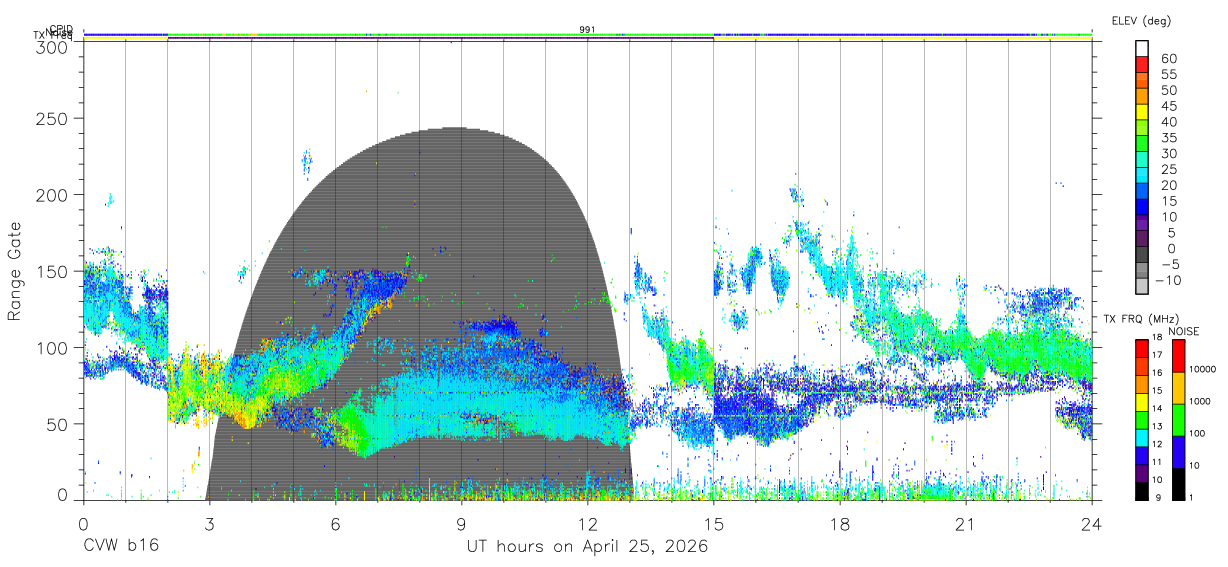The height and width of the screenshot is (567, 1228).
Task: Click the '100' tick on Range Gate axis
Action: point(50,348)
